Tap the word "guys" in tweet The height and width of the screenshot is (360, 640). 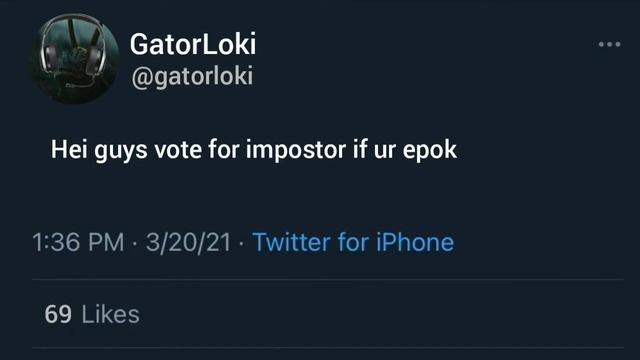coord(121,151)
